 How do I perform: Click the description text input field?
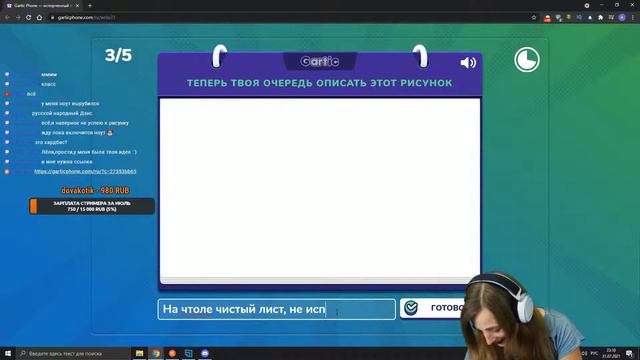[x=277, y=309]
